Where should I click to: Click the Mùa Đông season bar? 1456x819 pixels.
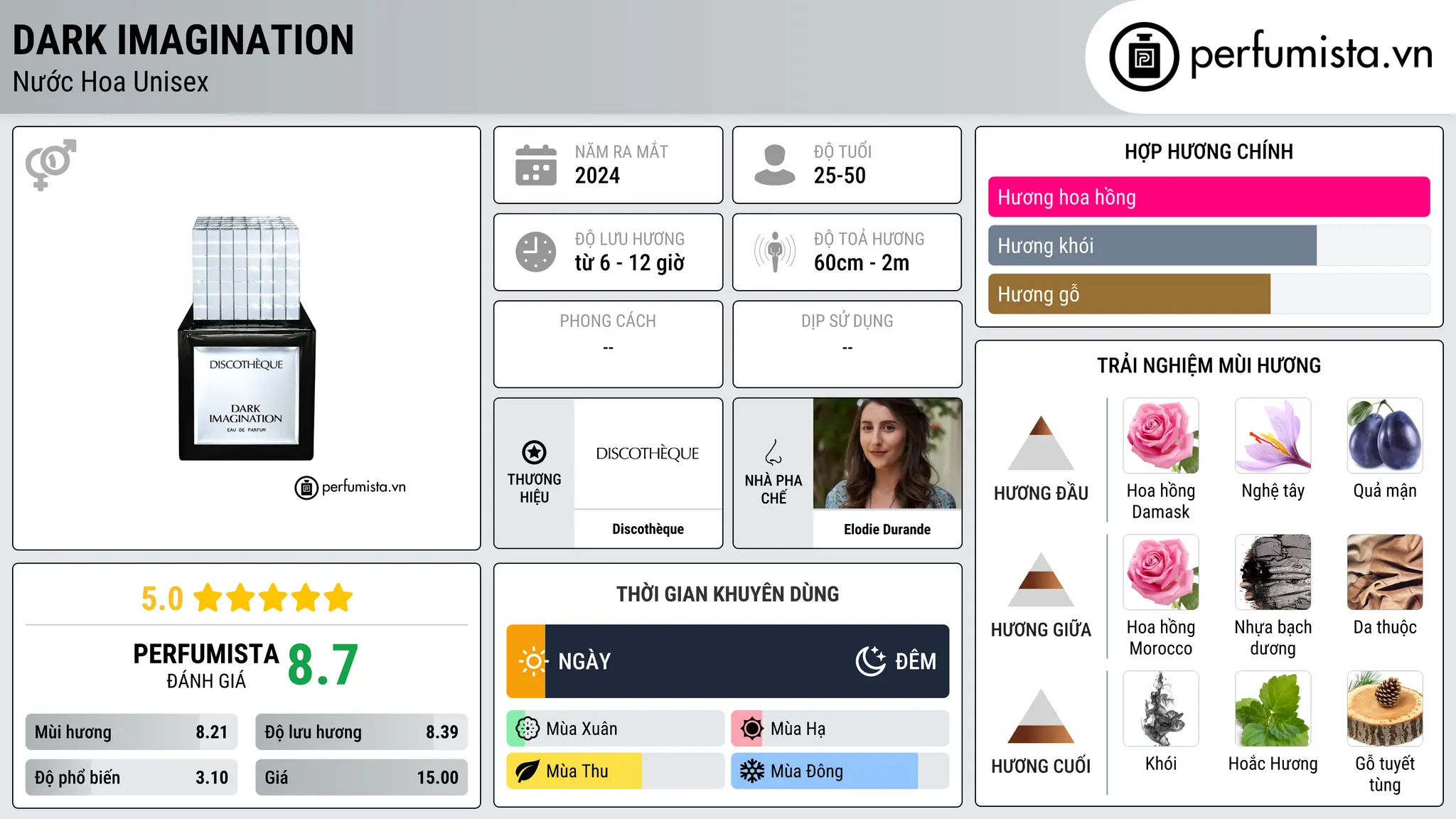(x=840, y=771)
